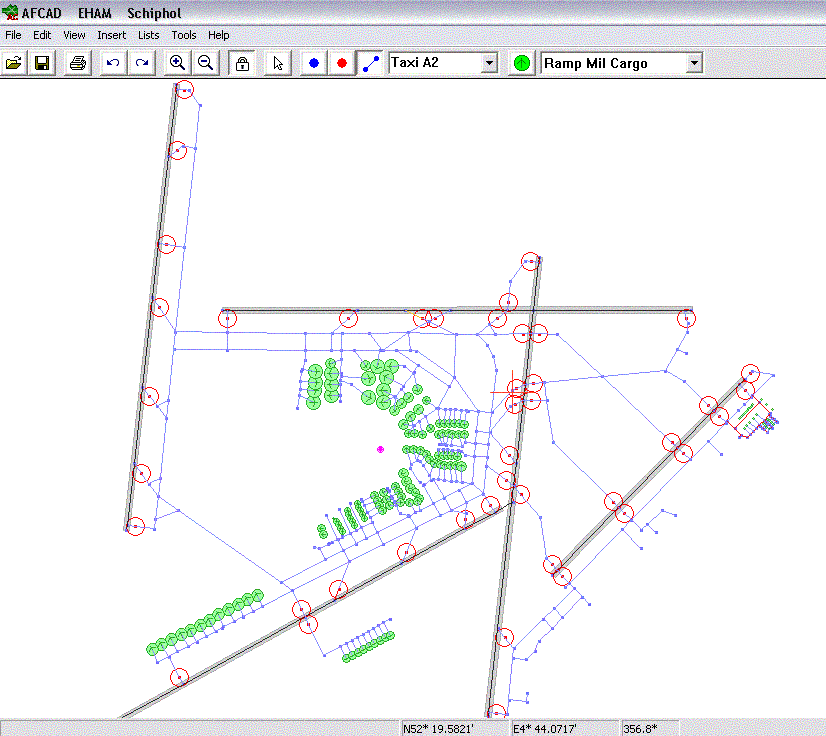Screen dimensions: 826x736
Task: Save the airport file with the floppy disk icon
Action: point(42,63)
